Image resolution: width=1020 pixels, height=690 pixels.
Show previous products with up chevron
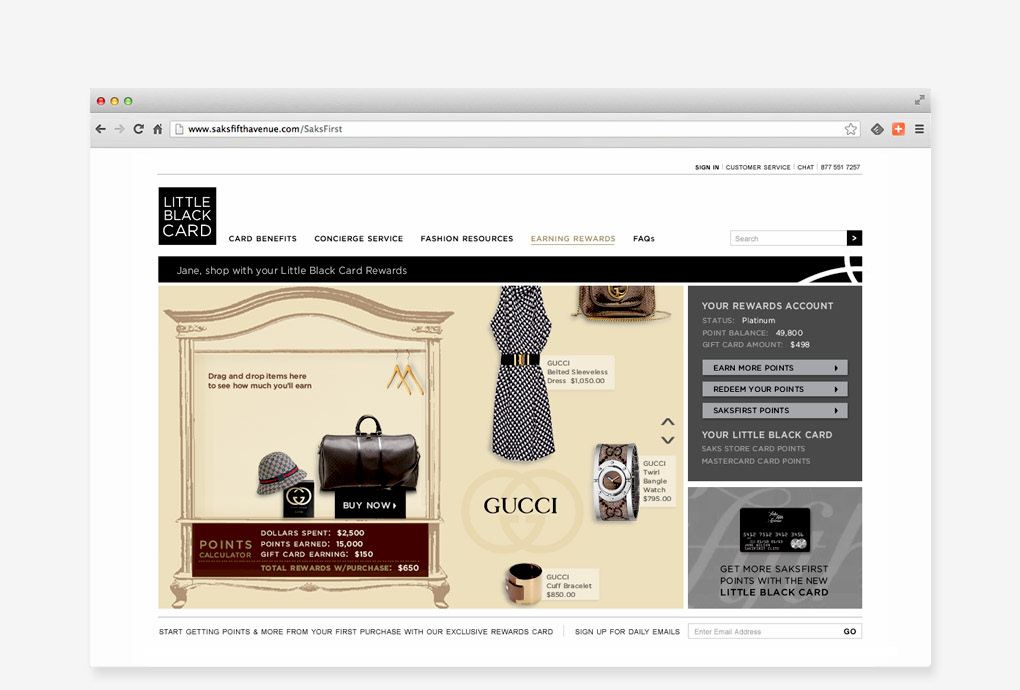(x=667, y=421)
